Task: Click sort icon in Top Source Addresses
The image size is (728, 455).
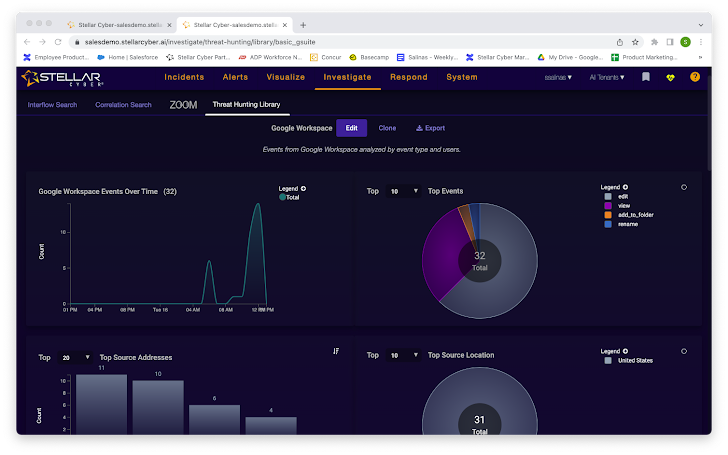Action: pos(336,351)
